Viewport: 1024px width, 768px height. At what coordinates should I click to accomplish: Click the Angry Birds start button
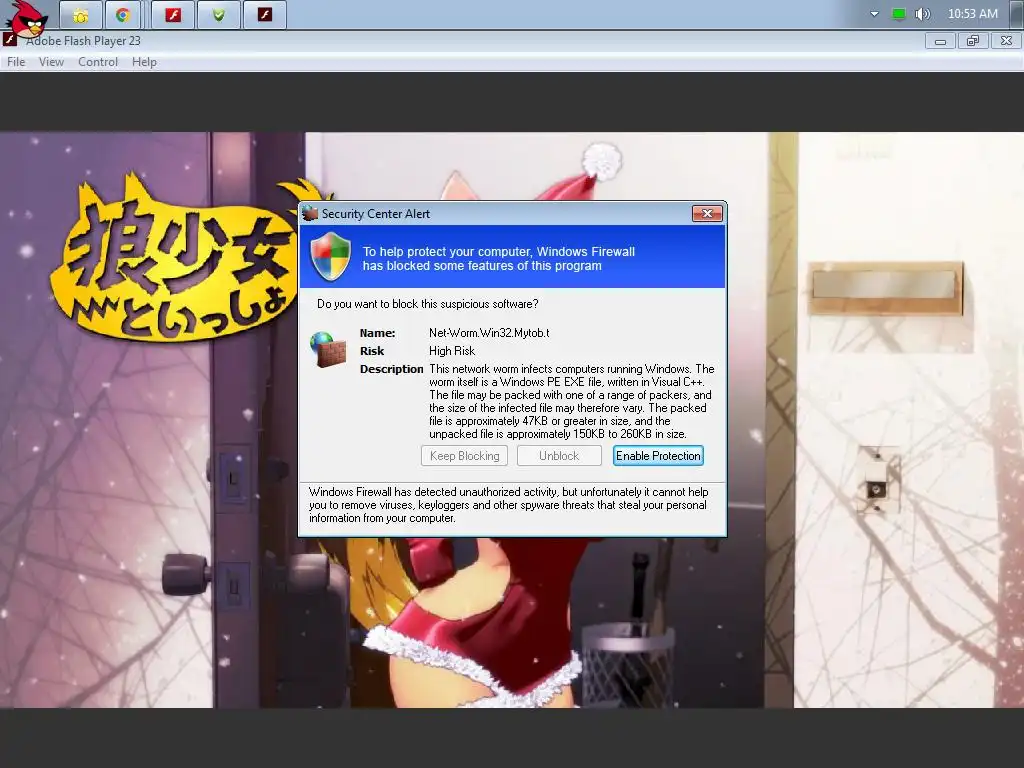[x=26, y=18]
